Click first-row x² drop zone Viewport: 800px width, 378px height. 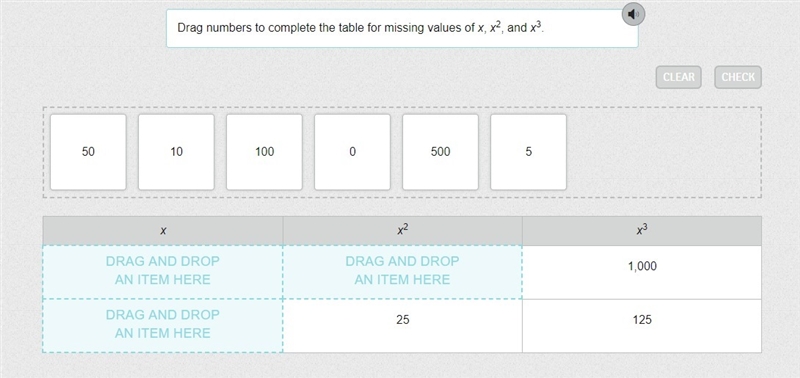(403, 272)
